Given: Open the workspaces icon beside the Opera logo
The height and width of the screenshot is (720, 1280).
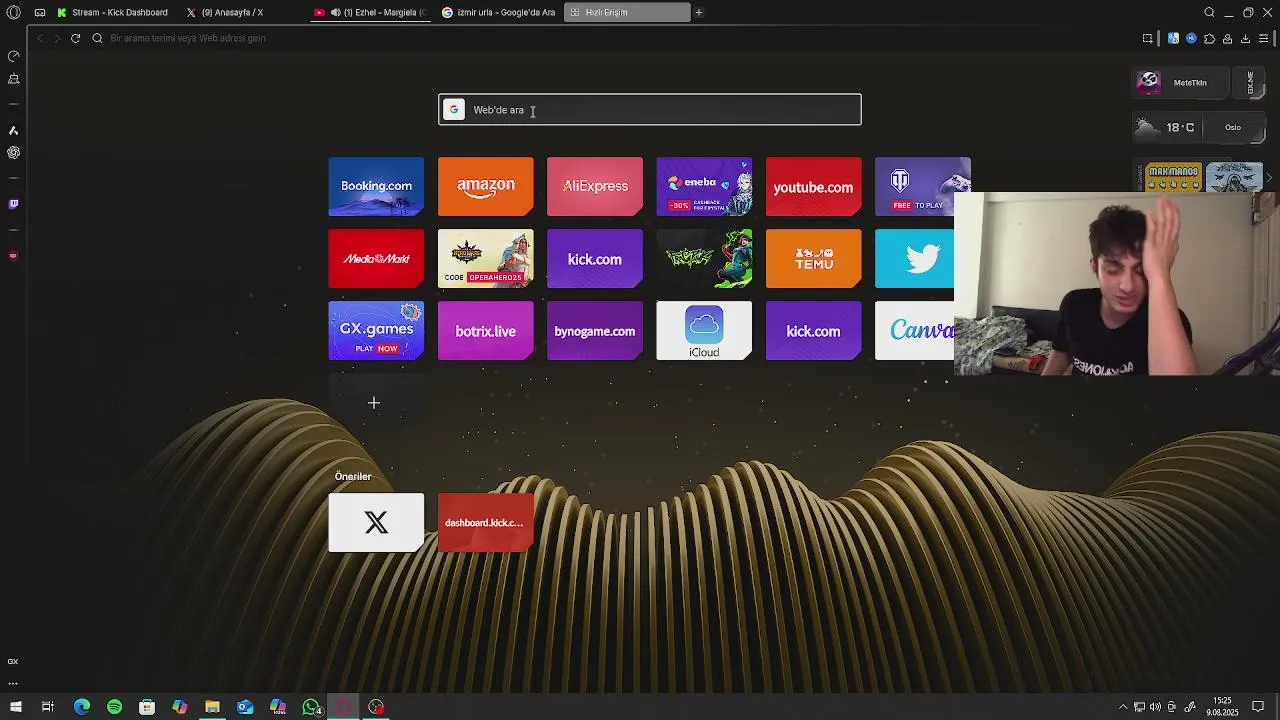Looking at the screenshot, I should [39, 12].
